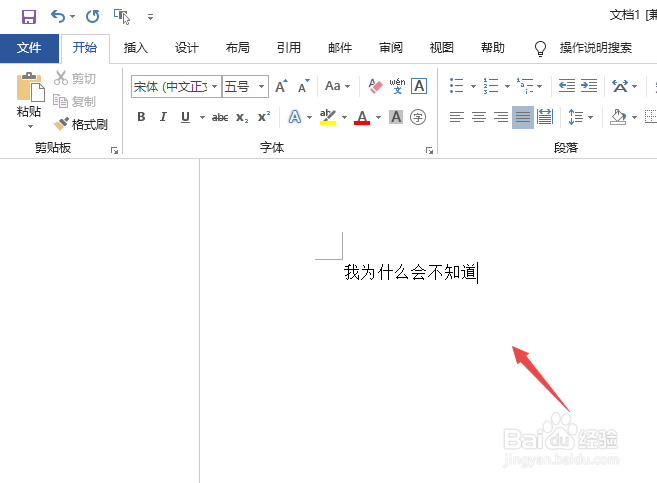Switch to the 引用 tab

pyautogui.click(x=289, y=48)
